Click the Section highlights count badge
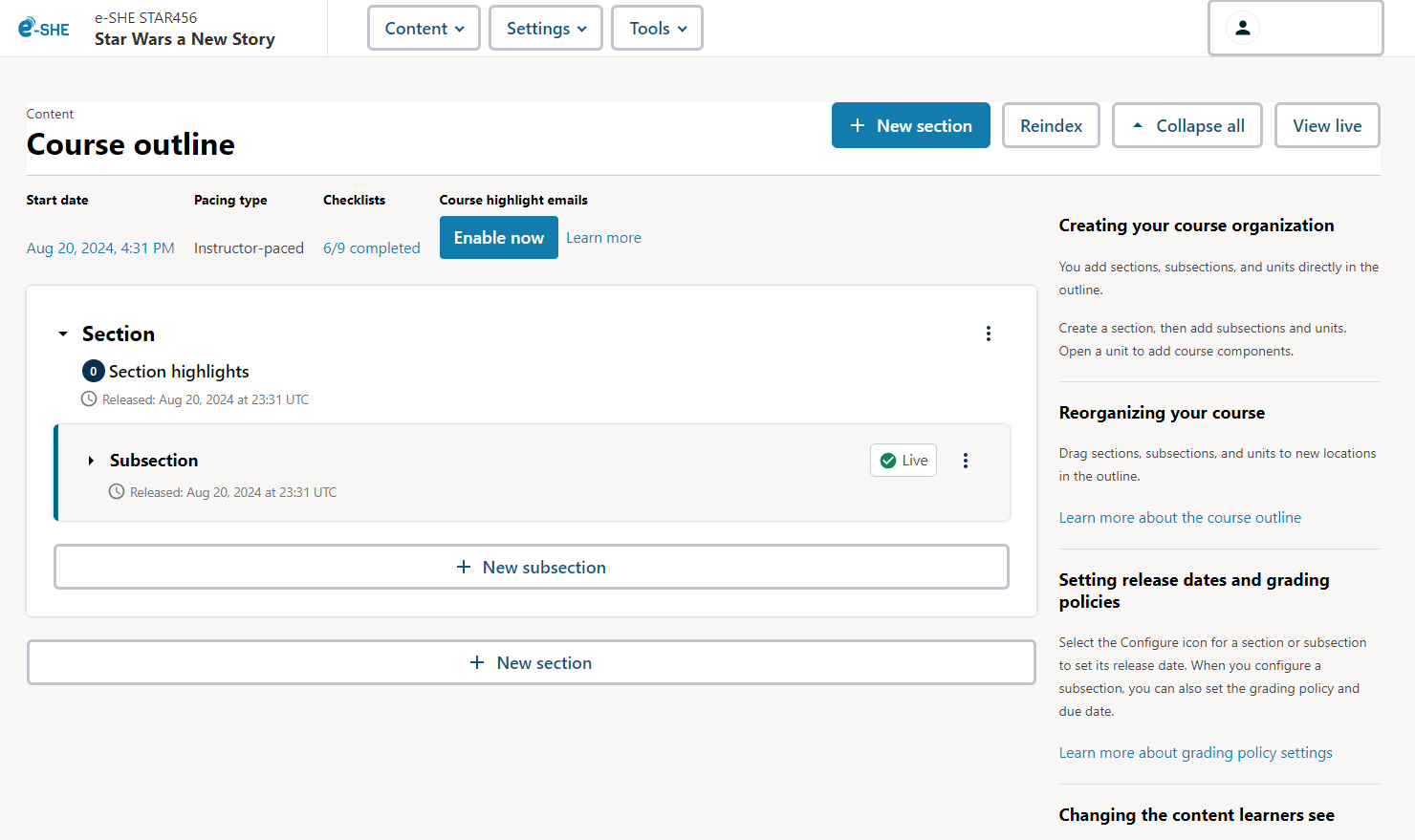The image size is (1415, 840). (x=94, y=372)
